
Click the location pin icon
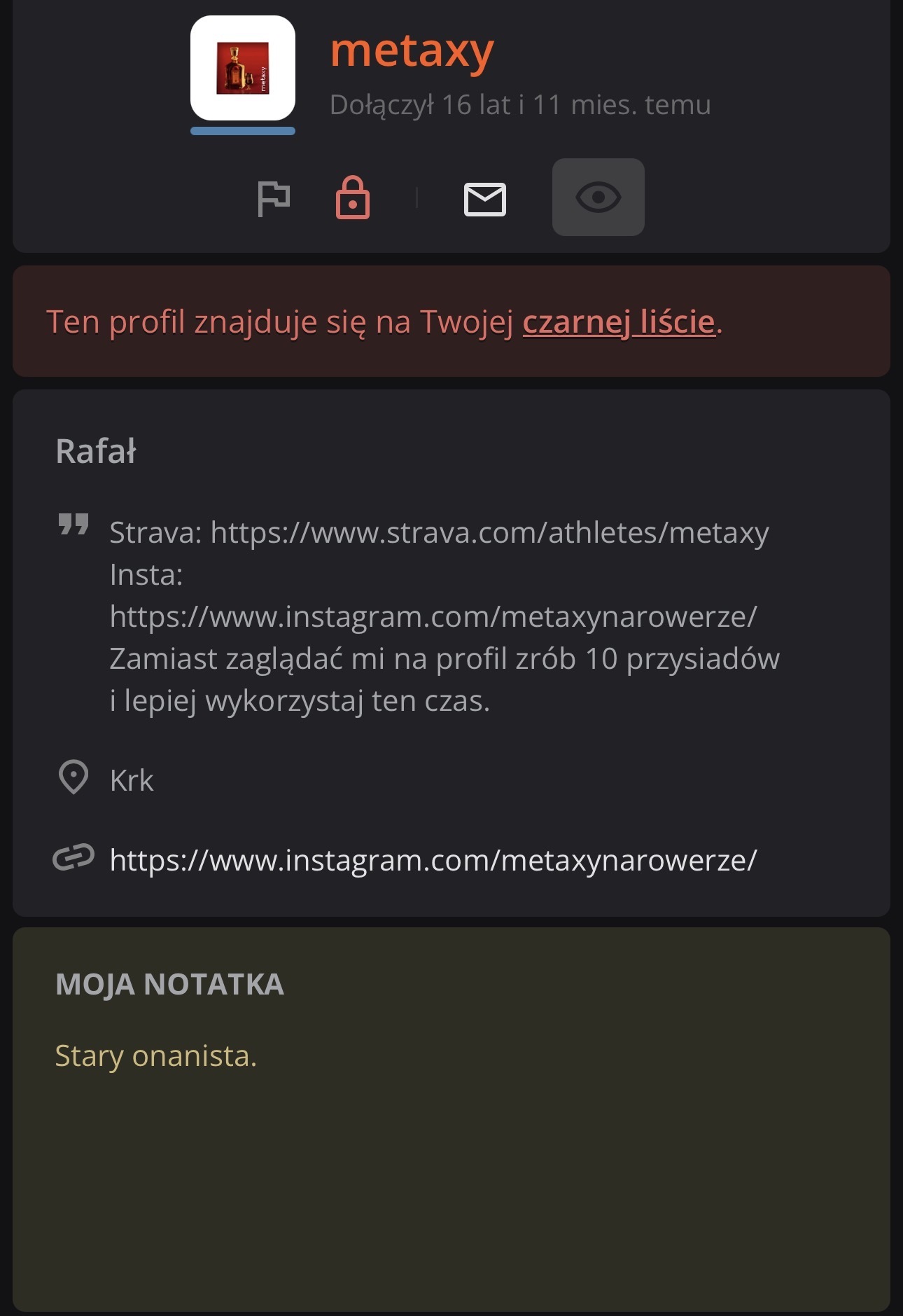(x=73, y=777)
